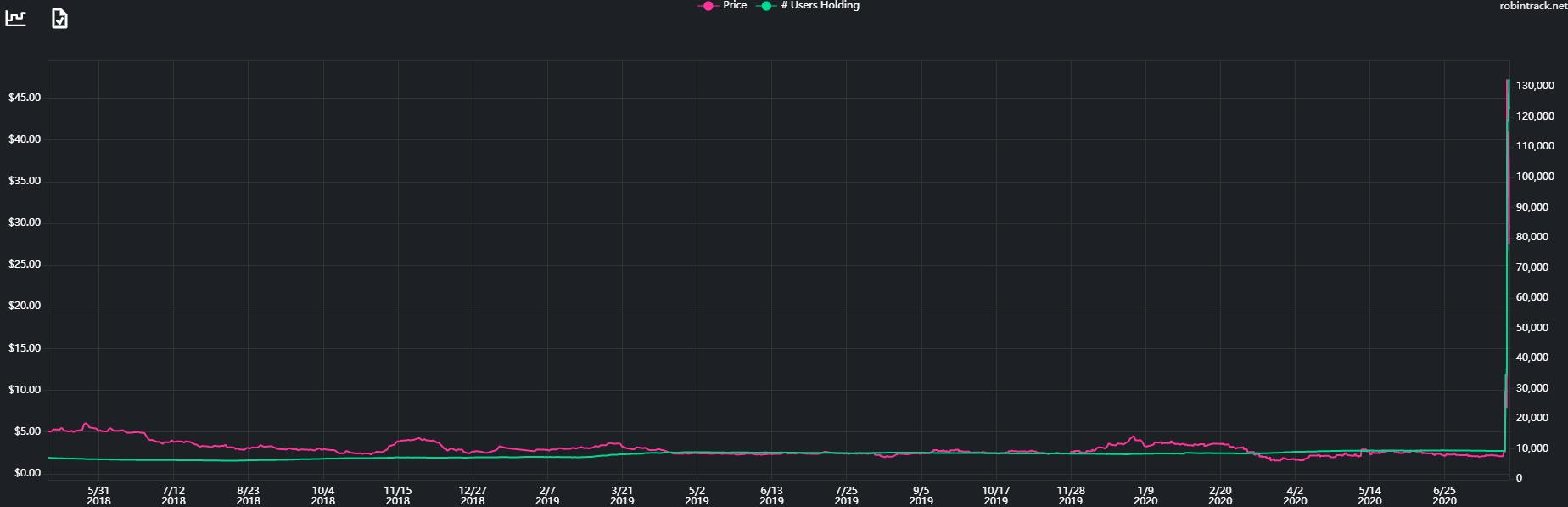
Task: Toggle the Price series legend label
Action: [735, 6]
